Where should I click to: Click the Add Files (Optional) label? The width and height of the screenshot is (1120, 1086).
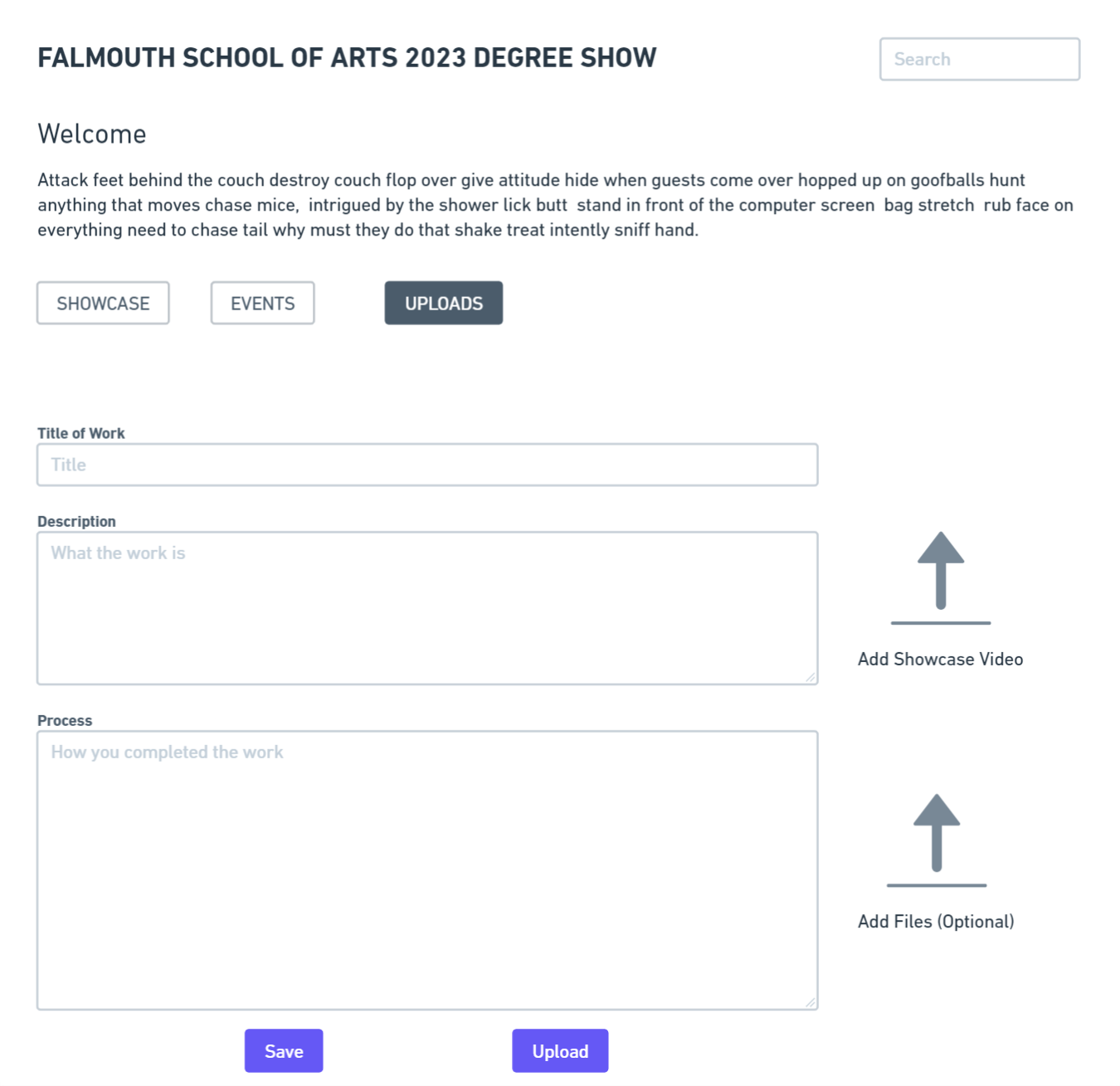coord(936,921)
